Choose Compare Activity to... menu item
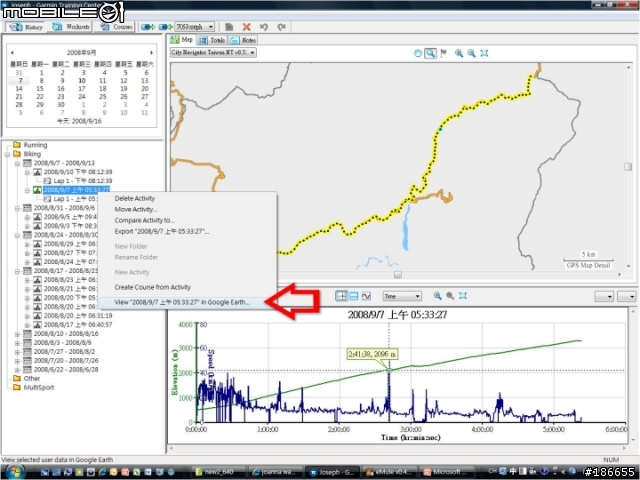Screen dimensions: 640x480 pos(144,220)
